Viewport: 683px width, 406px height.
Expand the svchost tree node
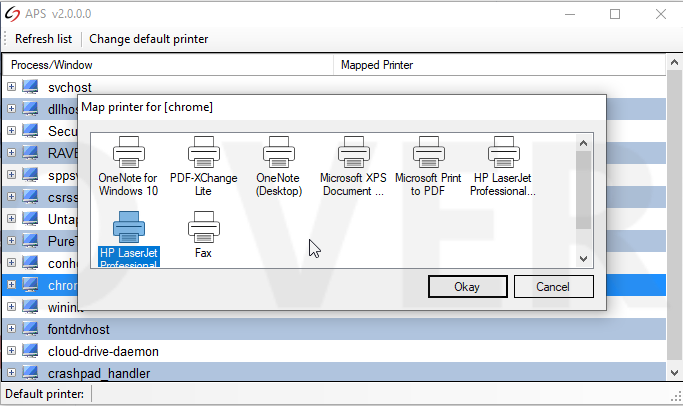[12, 87]
